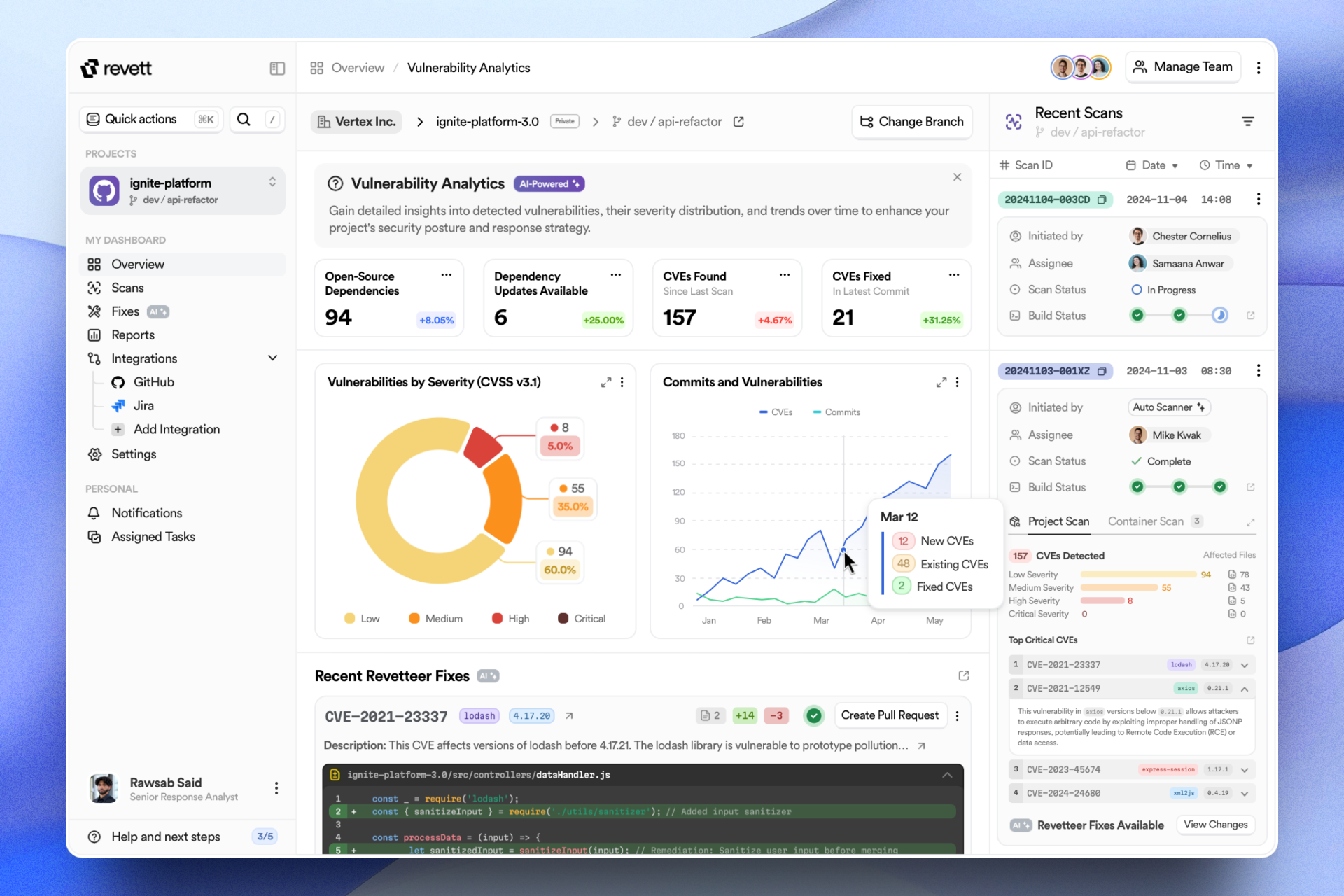Click Create Pull Request button
Image resolution: width=1344 pixels, height=896 pixels.
(889, 715)
